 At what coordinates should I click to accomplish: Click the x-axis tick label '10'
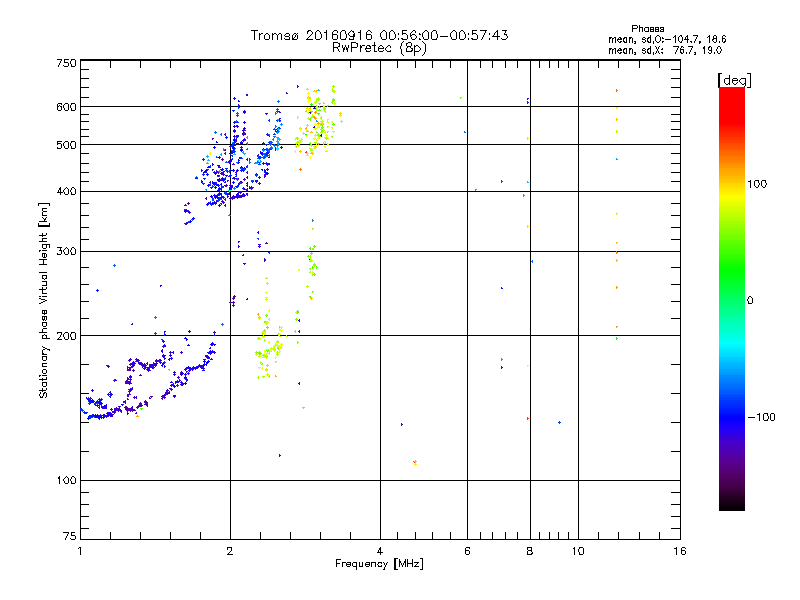(578, 551)
